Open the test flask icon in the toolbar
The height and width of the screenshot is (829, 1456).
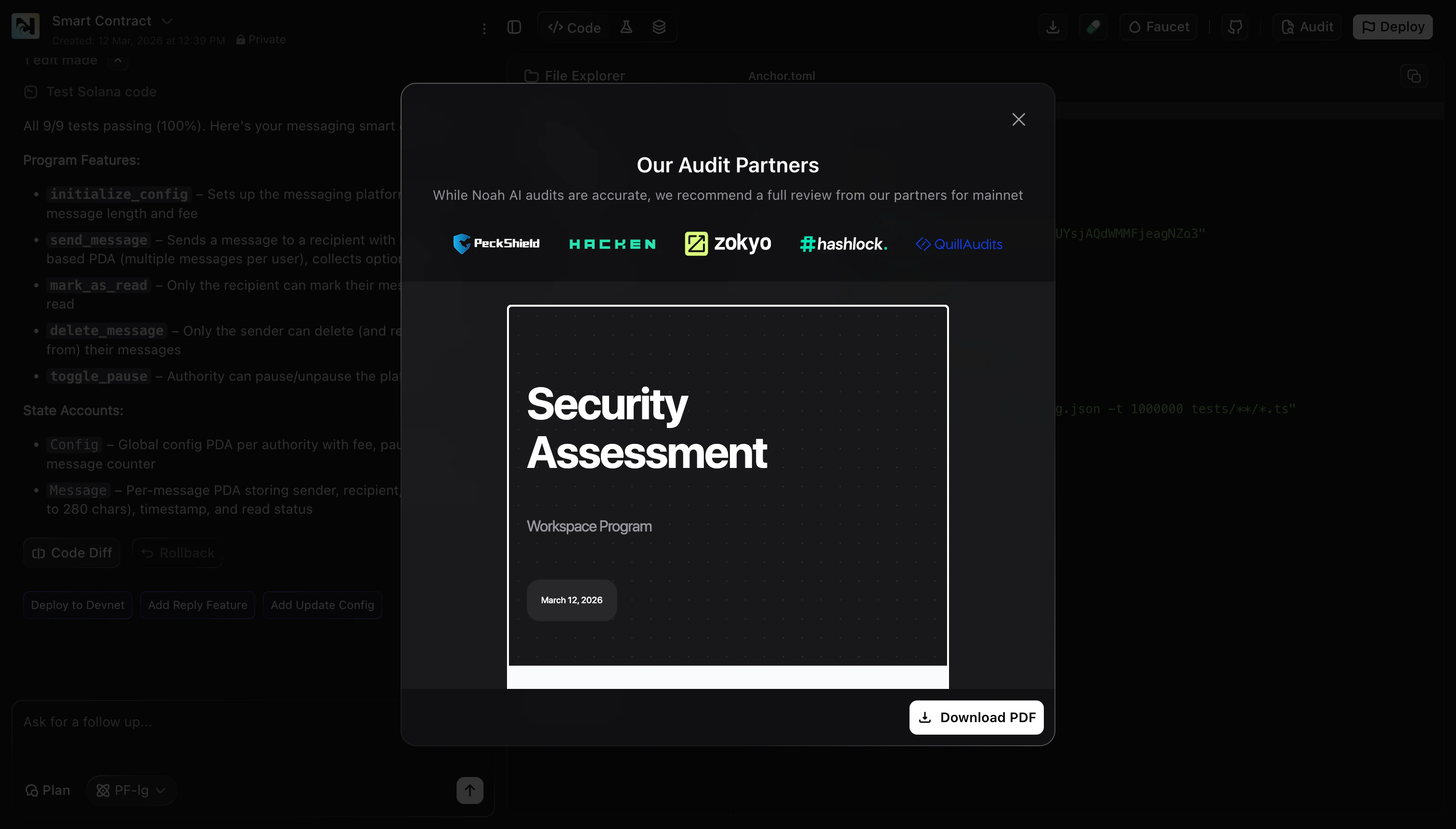pos(625,27)
